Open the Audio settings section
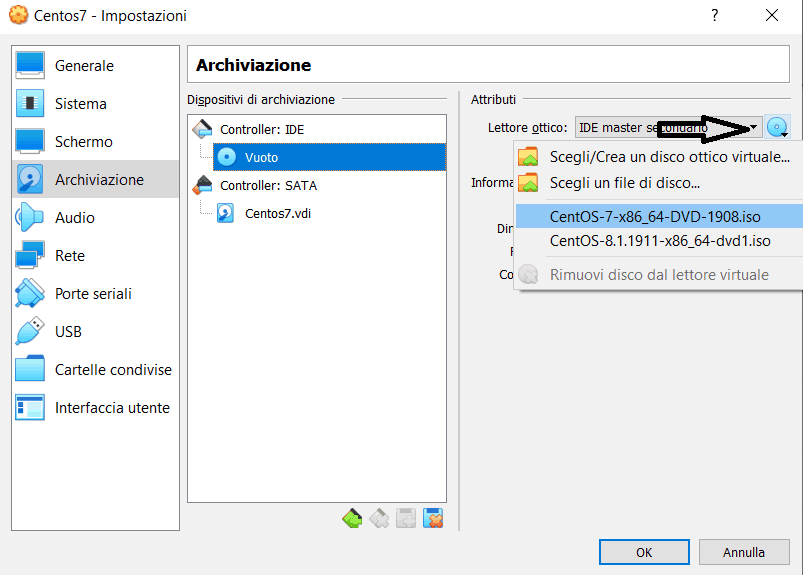 coord(95,217)
